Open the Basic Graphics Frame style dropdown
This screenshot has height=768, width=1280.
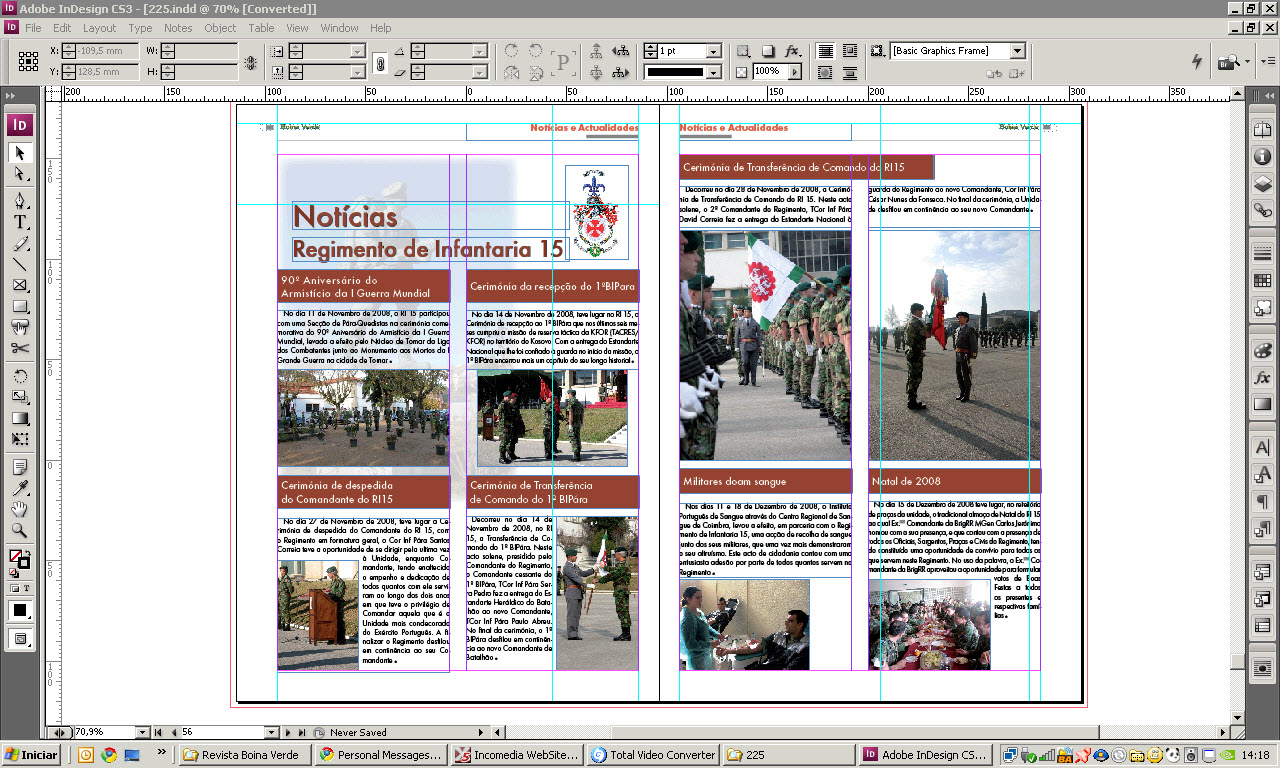point(1017,51)
